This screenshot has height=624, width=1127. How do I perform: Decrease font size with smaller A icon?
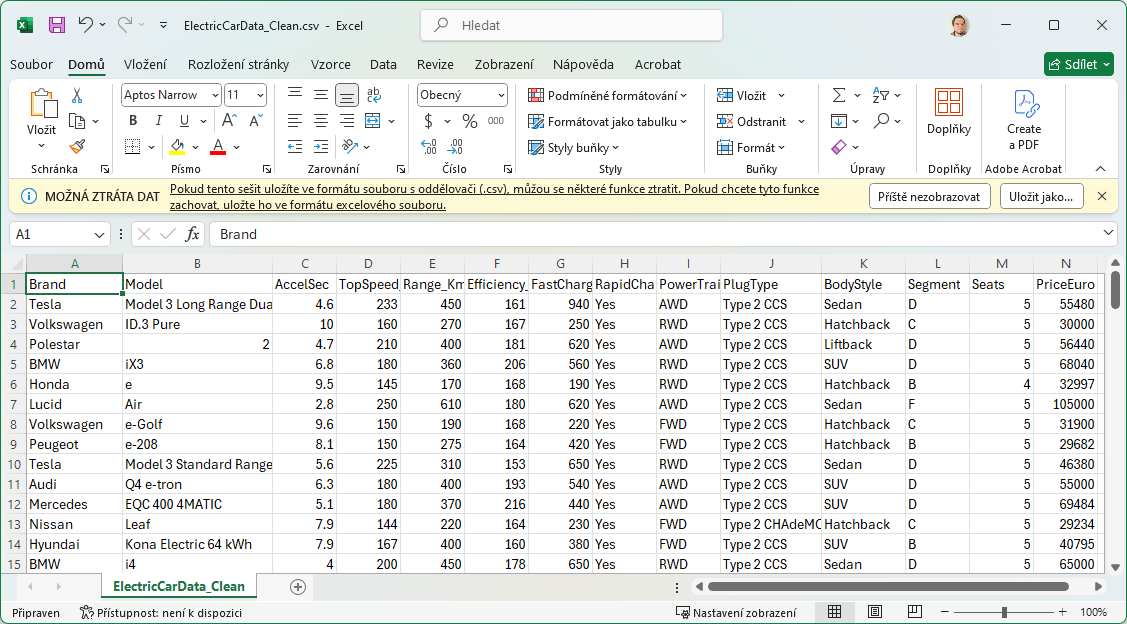click(255, 121)
